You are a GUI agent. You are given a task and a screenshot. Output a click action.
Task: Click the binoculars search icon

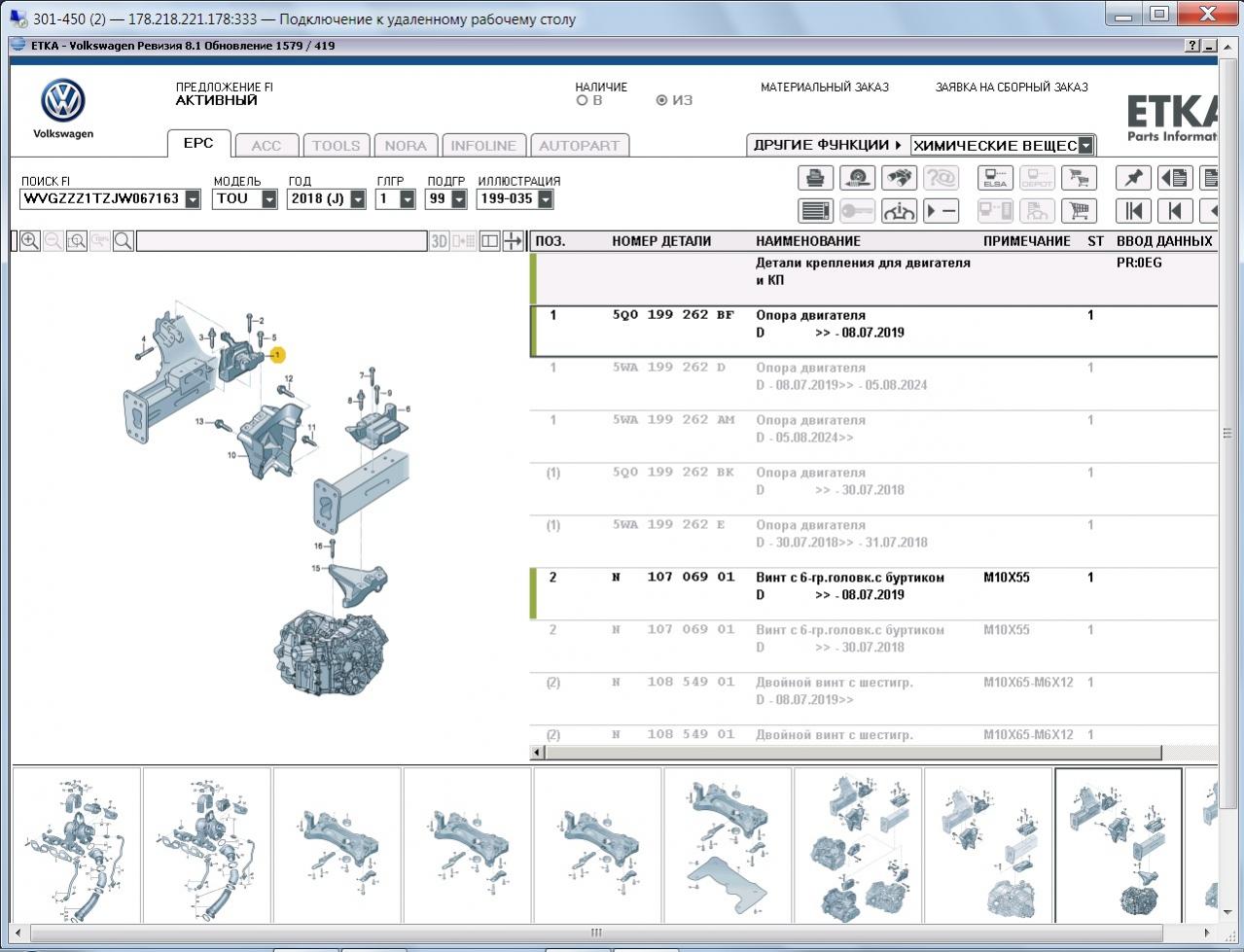(x=899, y=178)
